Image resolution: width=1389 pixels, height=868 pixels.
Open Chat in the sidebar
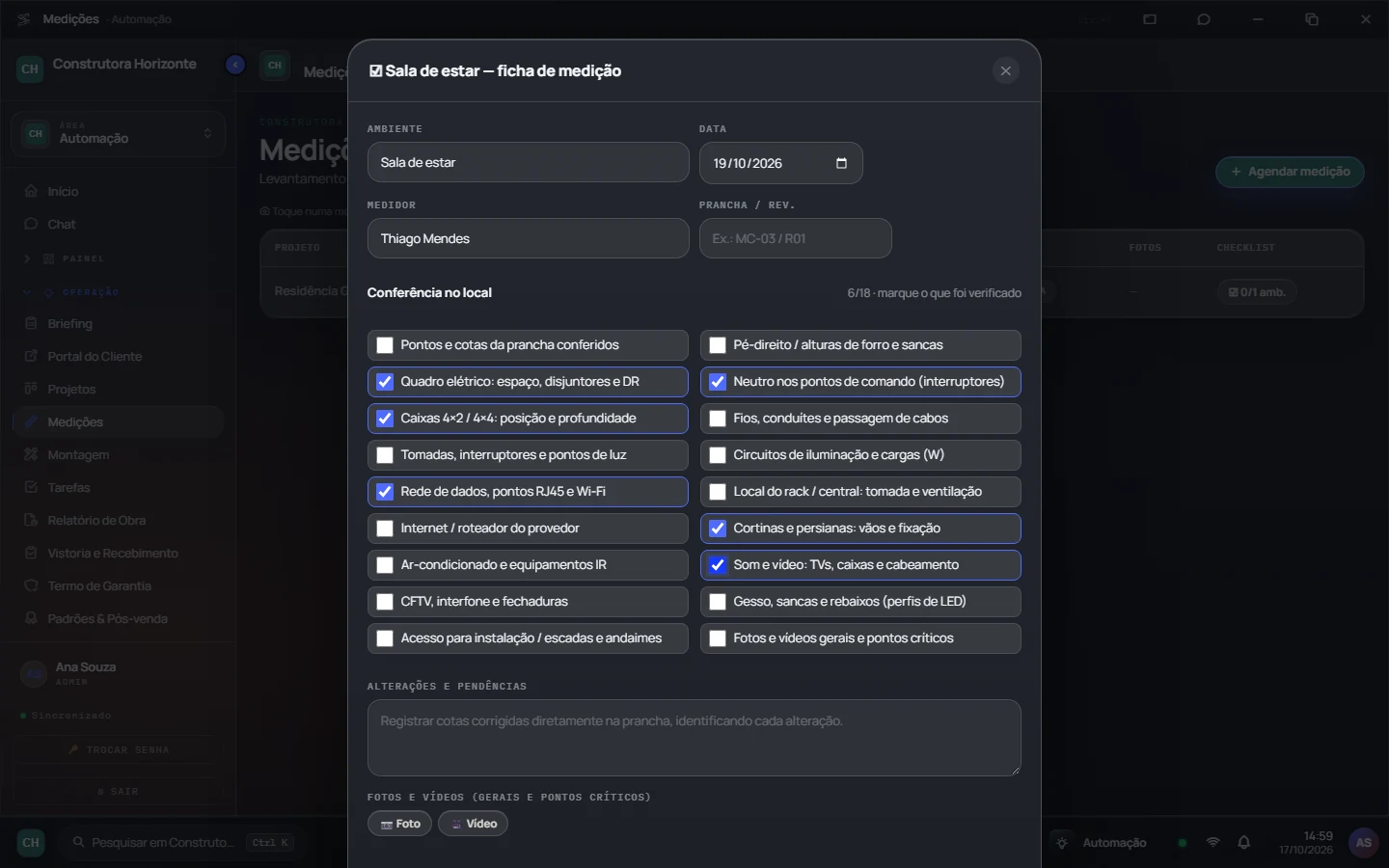[x=118, y=224]
